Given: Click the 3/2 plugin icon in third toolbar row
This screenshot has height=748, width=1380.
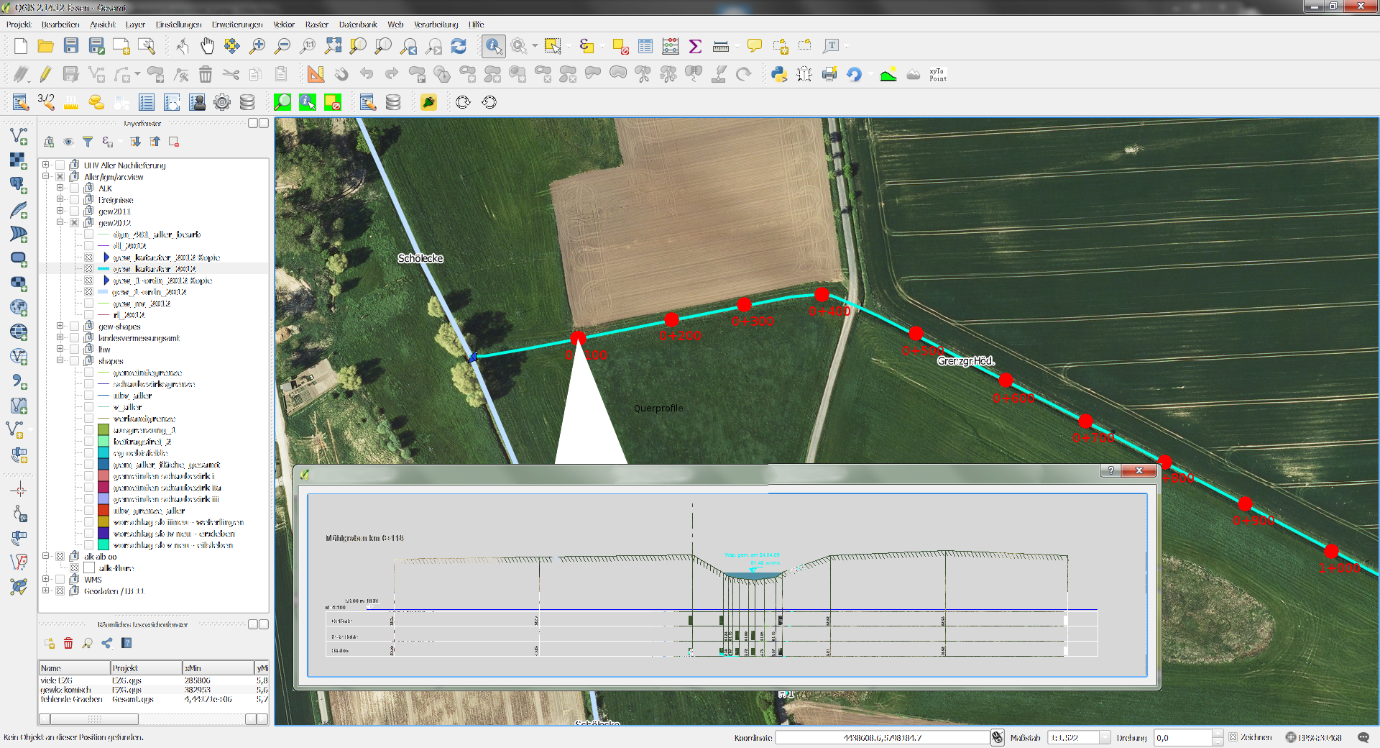Looking at the screenshot, I should (46, 101).
